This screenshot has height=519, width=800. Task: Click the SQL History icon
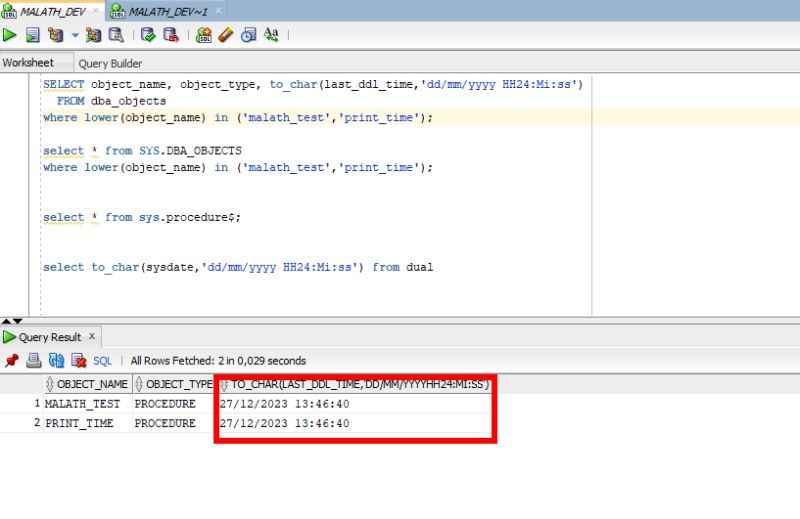click(248, 35)
